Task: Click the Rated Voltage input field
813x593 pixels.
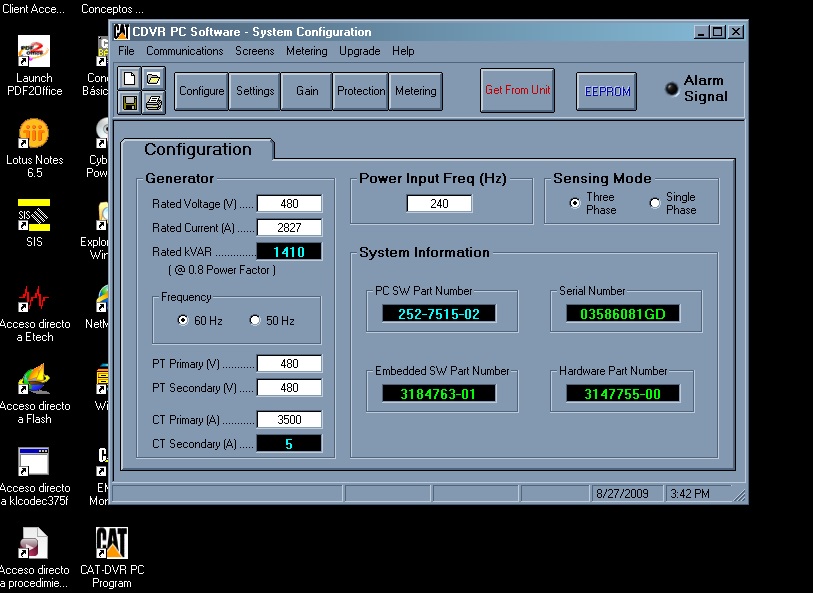Action: (x=290, y=204)
